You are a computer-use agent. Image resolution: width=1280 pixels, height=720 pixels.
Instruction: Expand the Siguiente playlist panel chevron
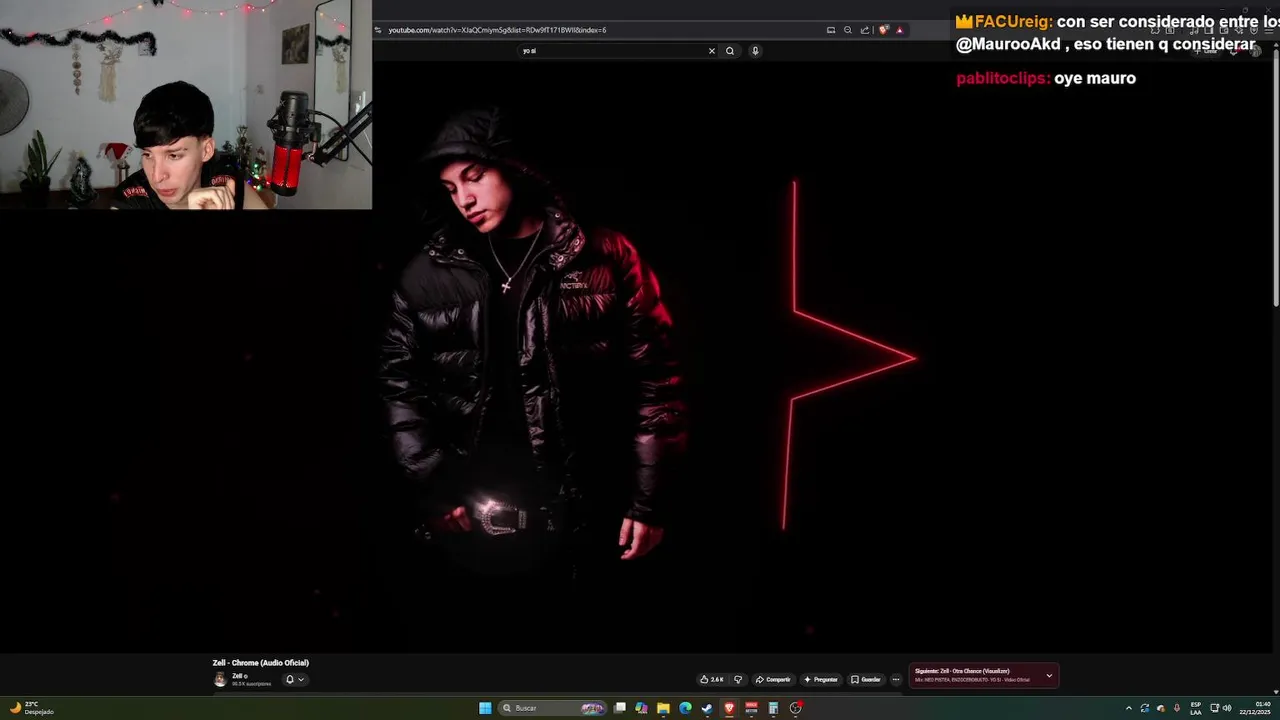click(1049, 676)
